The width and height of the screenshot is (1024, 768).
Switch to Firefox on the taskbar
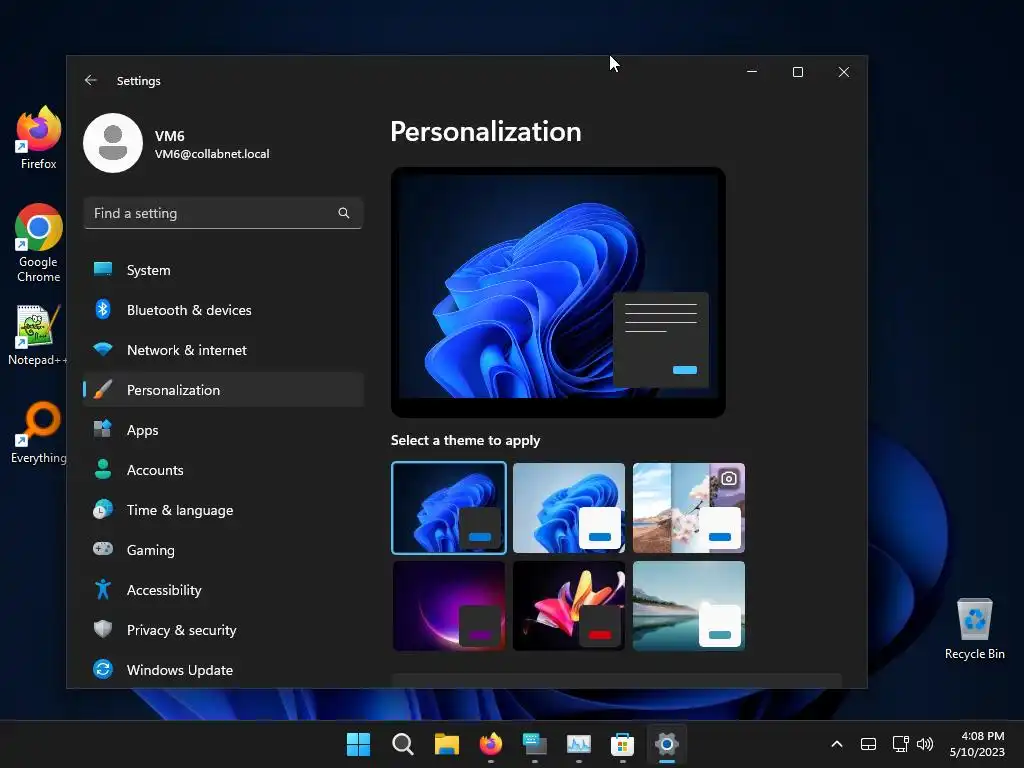click(490, 744)
